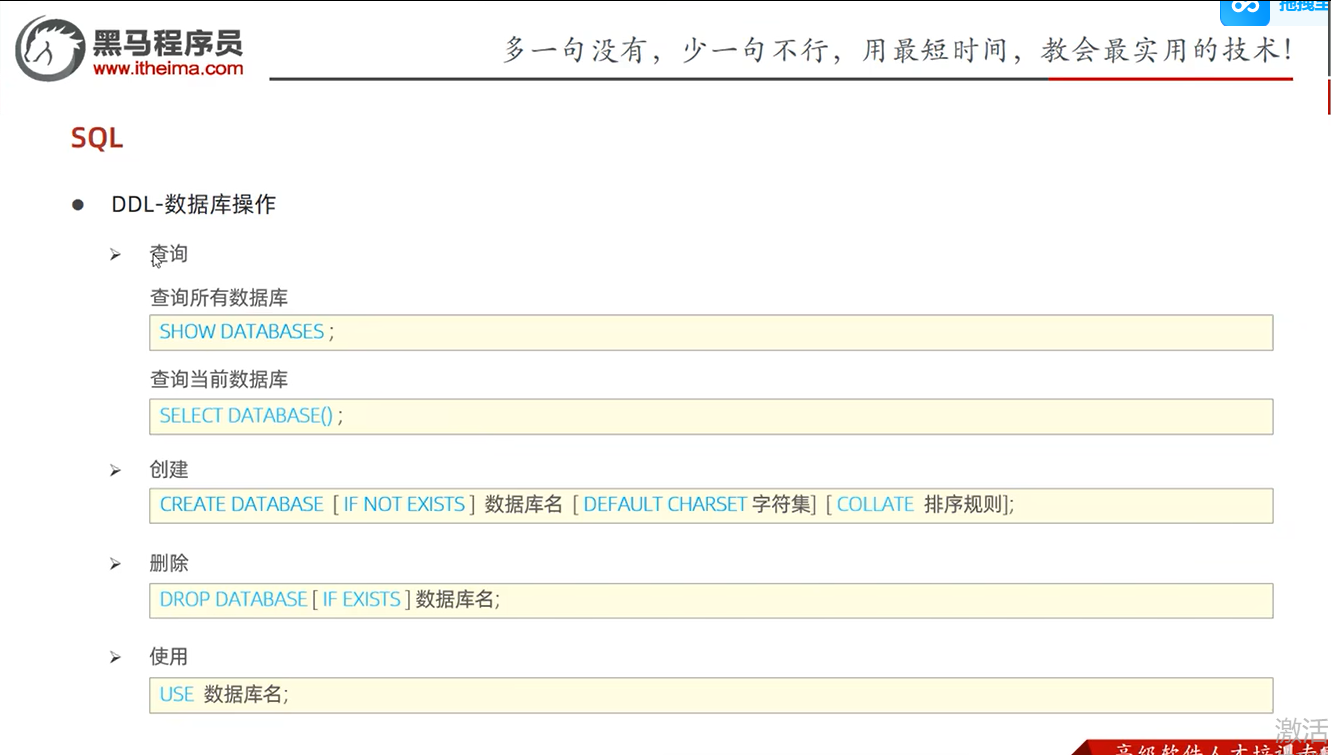Image resolution: width=1331 pixels, height=755 pixels.
Task: Click the DROP DATABASE keyword
Action: pyautogui.click(x=233, y=599)
